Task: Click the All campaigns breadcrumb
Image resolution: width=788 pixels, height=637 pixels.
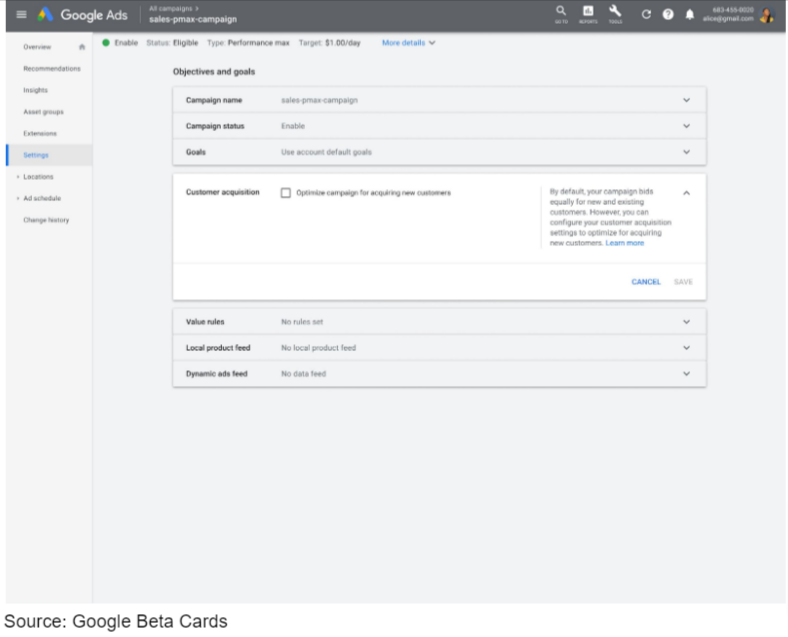Action: (171, 9)
